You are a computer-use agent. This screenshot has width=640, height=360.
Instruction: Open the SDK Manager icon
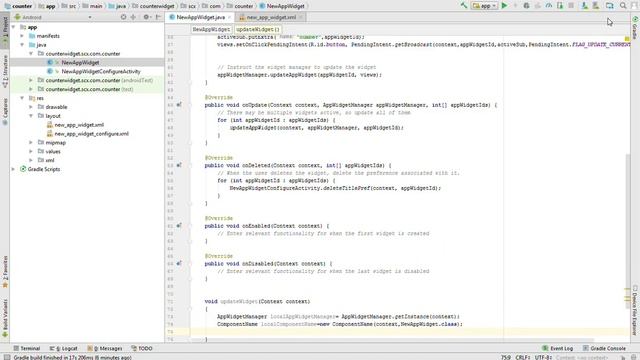596,6
